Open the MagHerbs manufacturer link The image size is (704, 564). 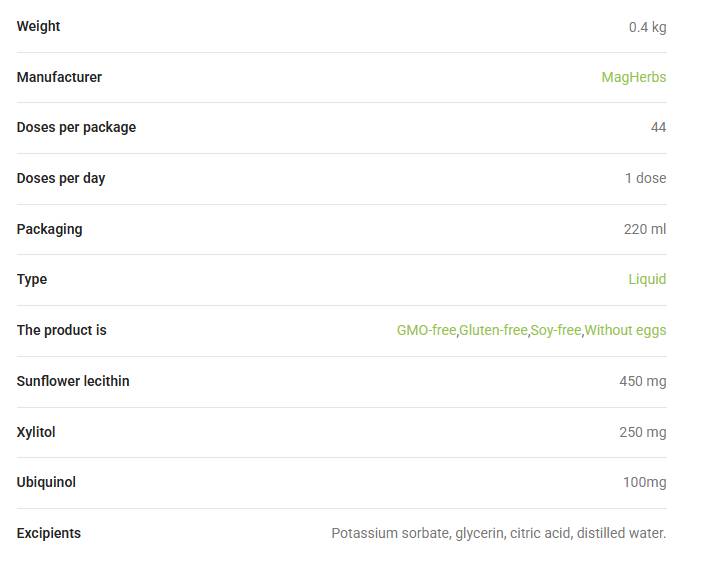634,77
